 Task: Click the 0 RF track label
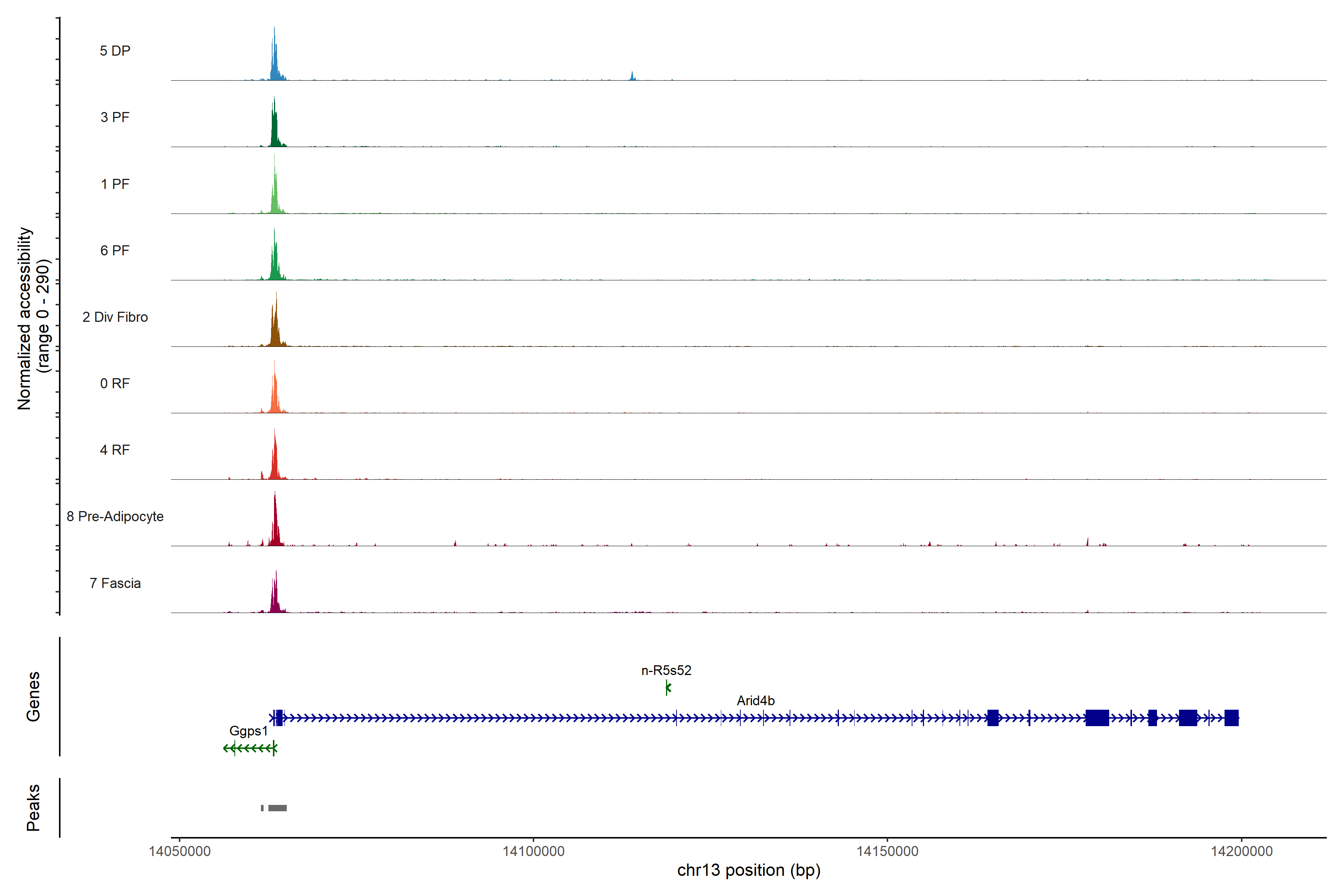pyautogui.click(x=115, y=383)
